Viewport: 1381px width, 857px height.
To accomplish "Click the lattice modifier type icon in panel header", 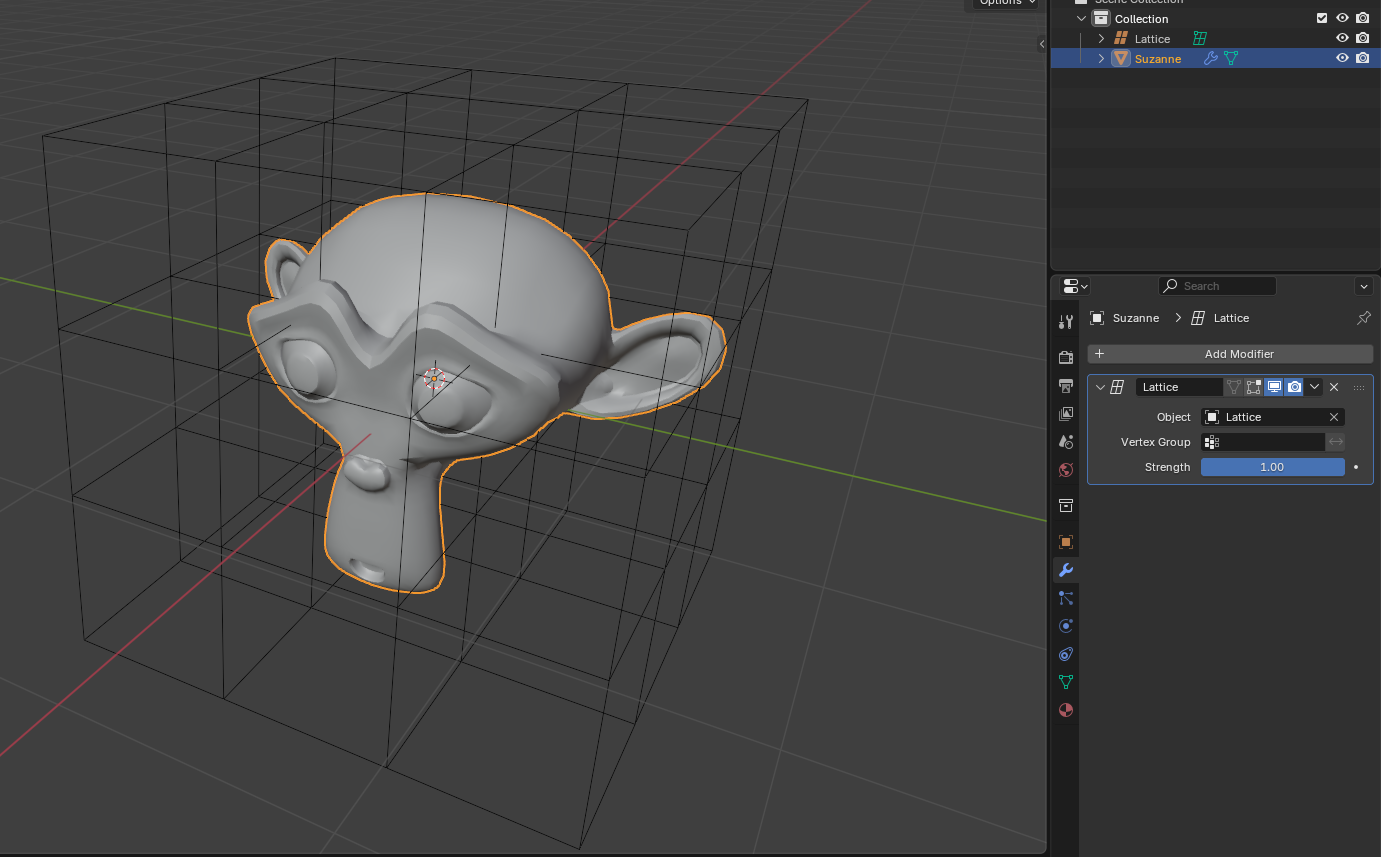I will point(1118,387).
